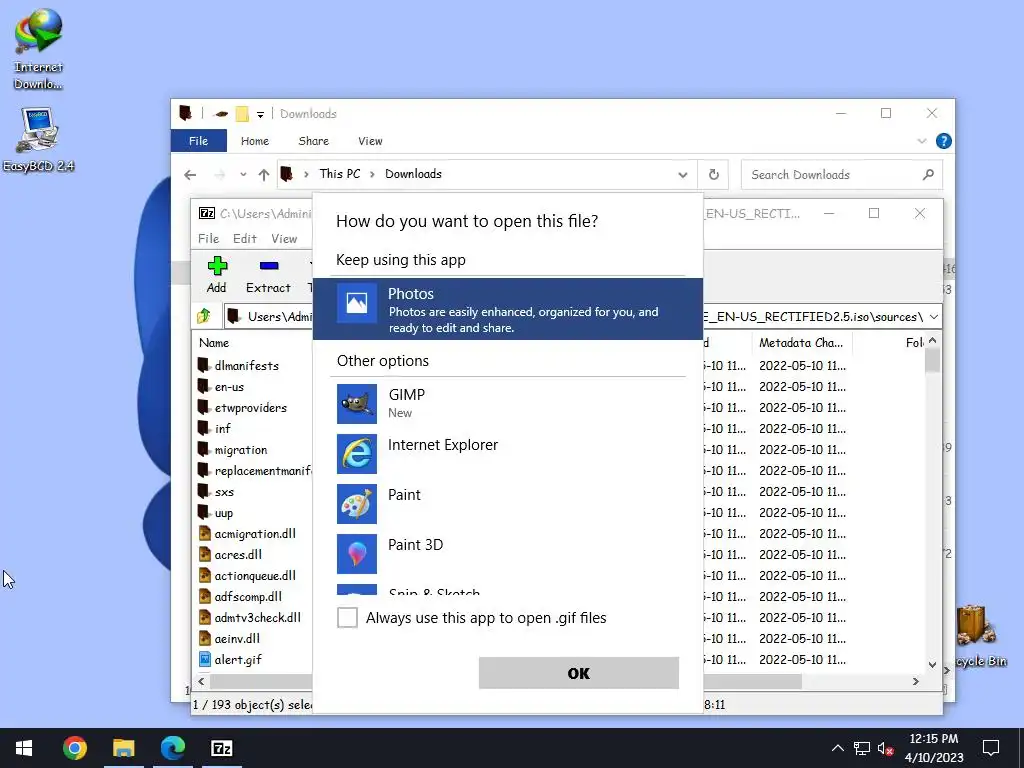Image resolution: width=1024 pixels, height=768 pixels.
Task: Open 7-Zip Edit menu
Action: [245, 238]
